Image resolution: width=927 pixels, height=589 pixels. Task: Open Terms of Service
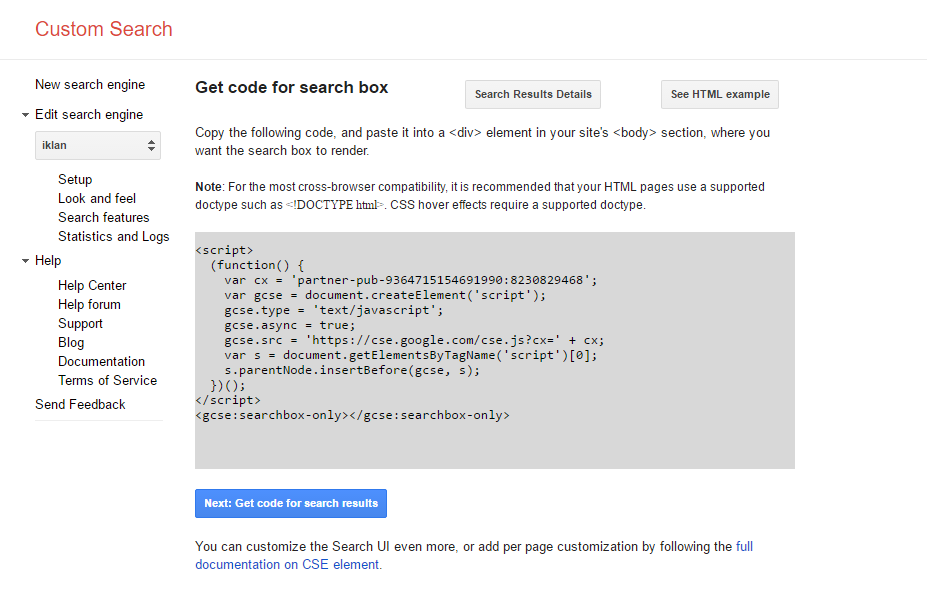108,380
